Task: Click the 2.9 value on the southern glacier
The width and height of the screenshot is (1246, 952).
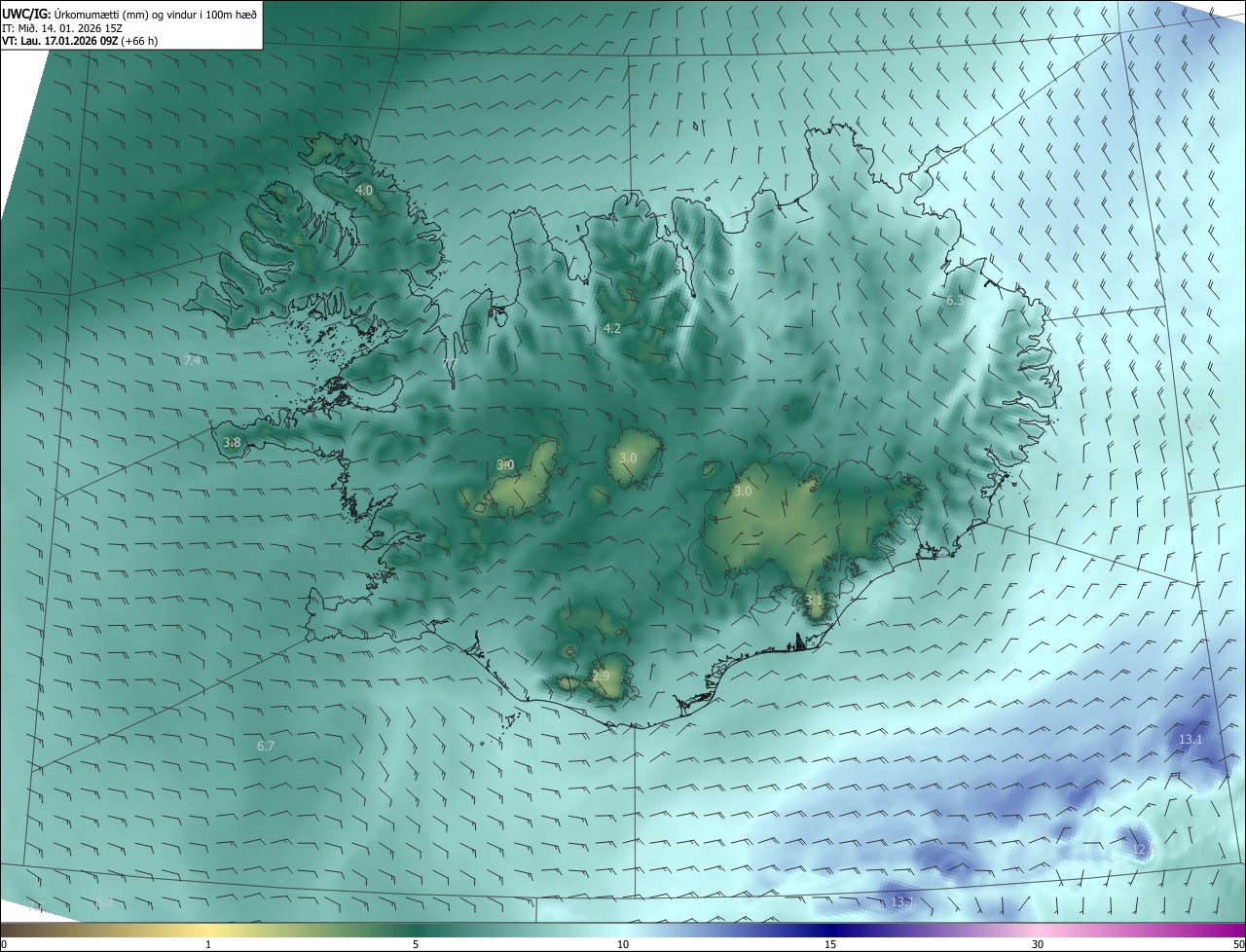Action: tap(601, 676)
